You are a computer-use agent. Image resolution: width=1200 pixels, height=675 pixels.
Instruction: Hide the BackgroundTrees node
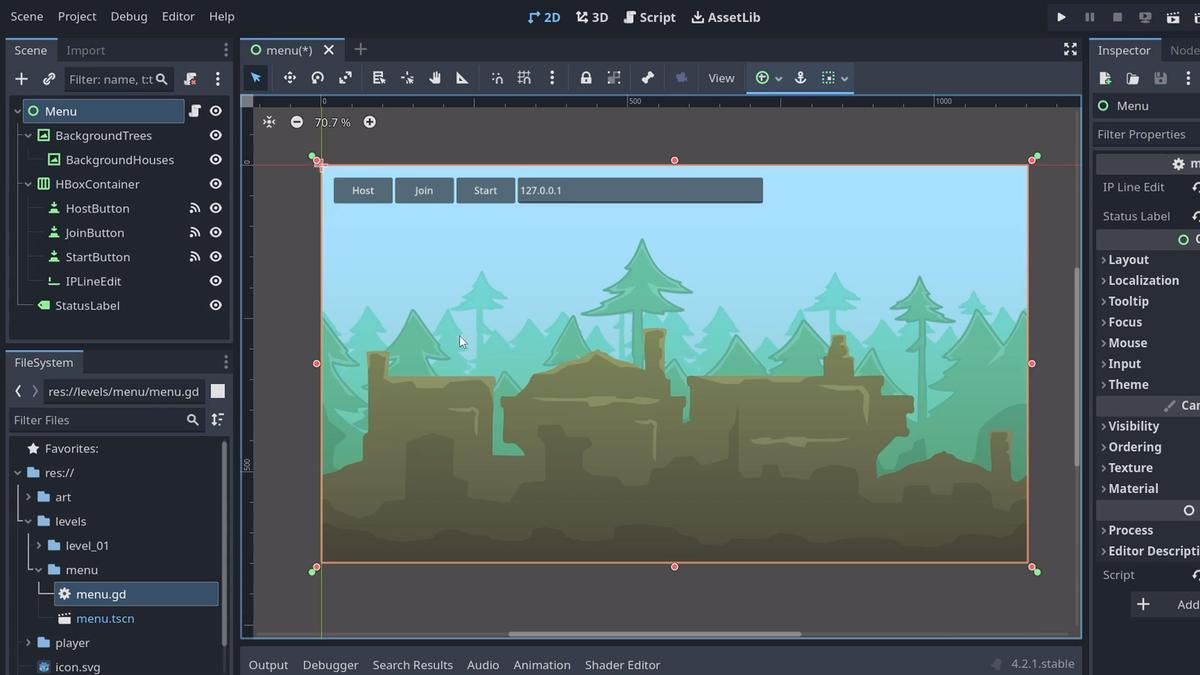[215, 135]
